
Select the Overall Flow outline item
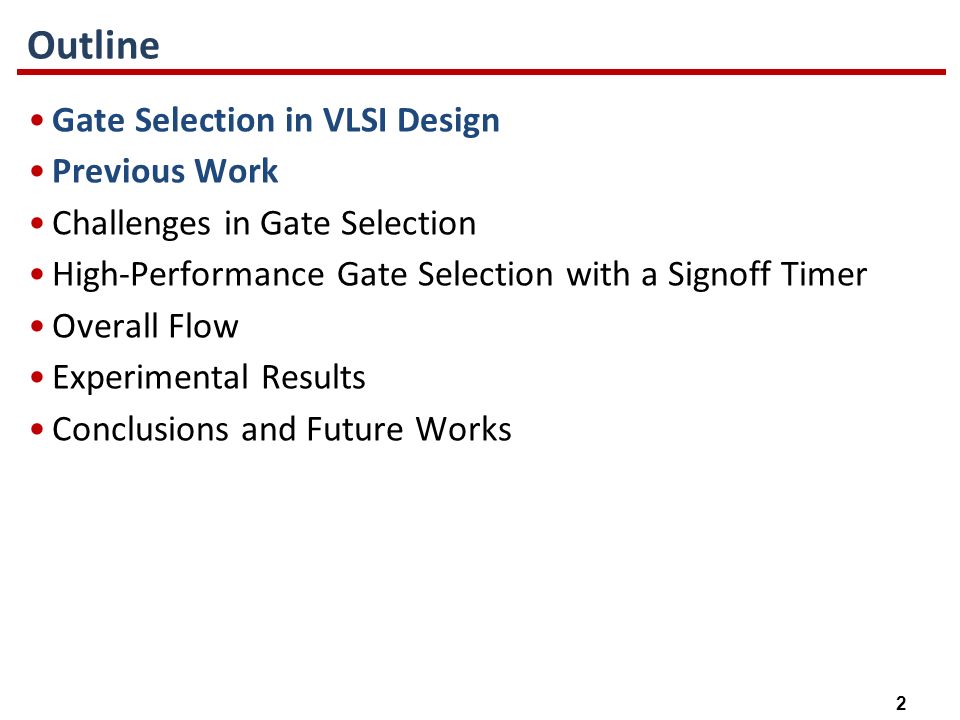(x=145, y=326)
